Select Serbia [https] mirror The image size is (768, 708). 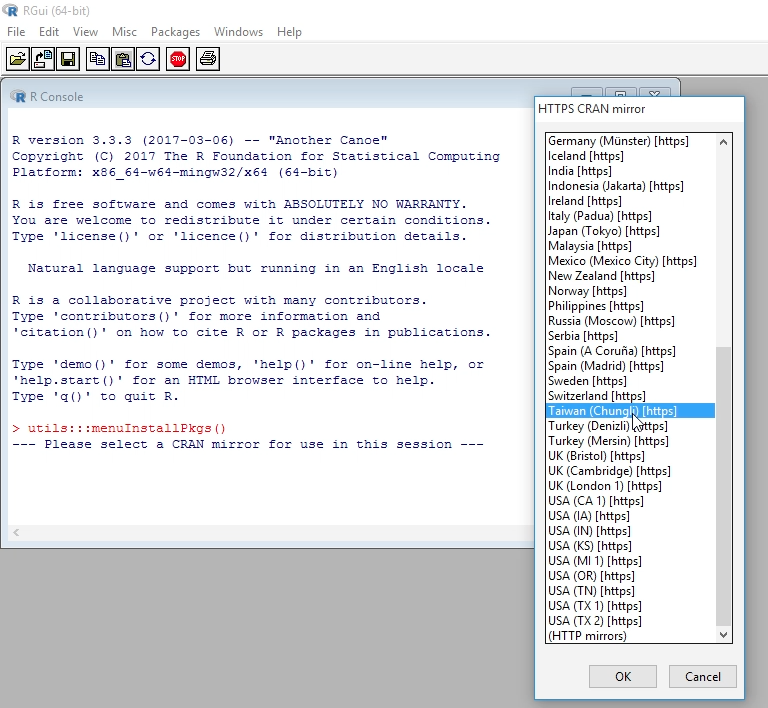[x=630, y=336]
